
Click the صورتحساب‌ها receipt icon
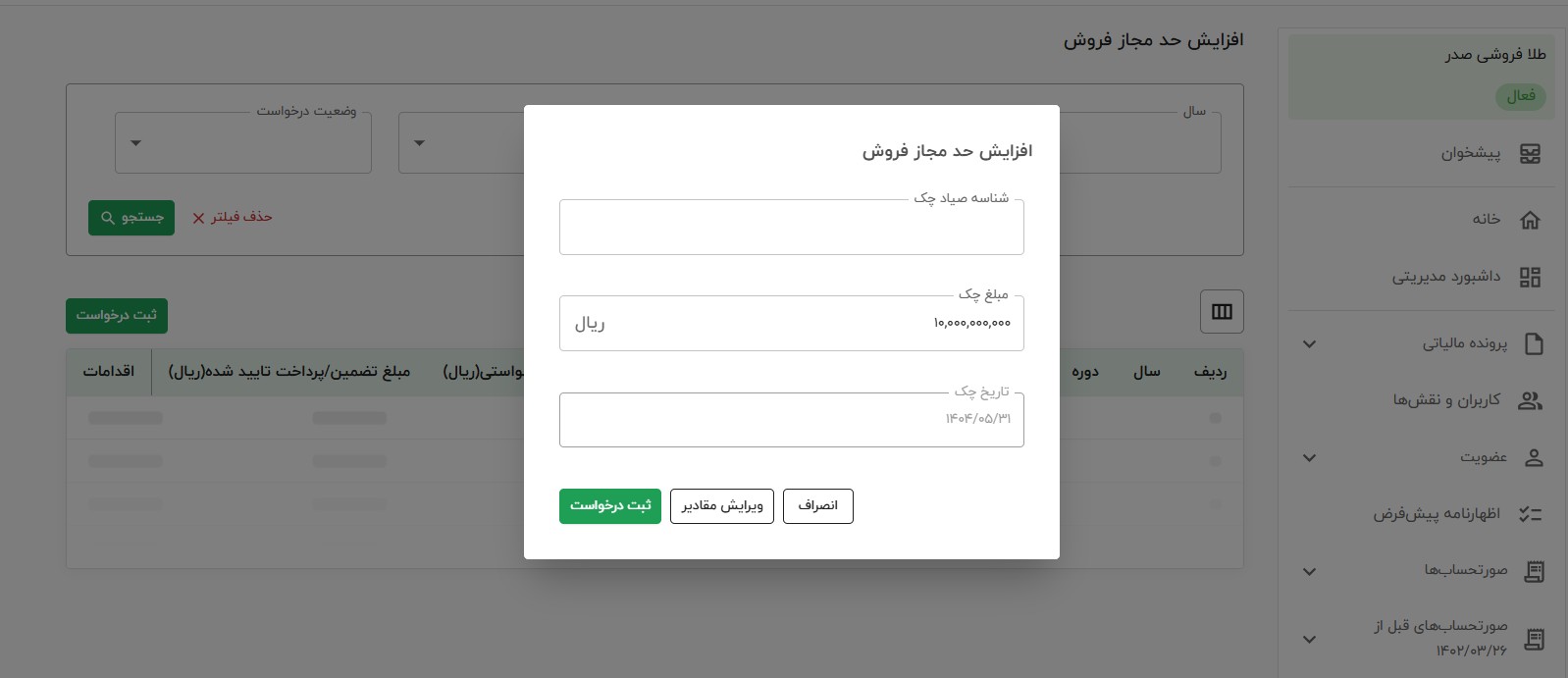point(1534,571)
